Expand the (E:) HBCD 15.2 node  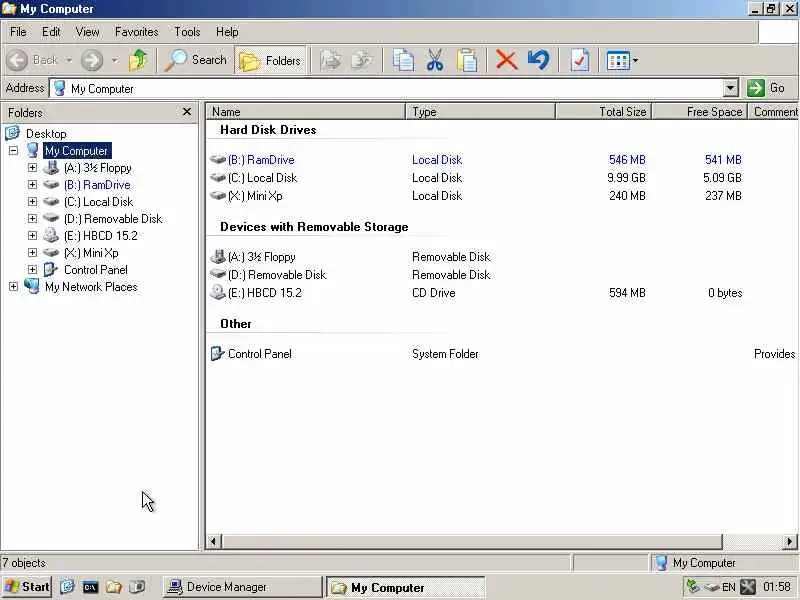click(32, 235)
